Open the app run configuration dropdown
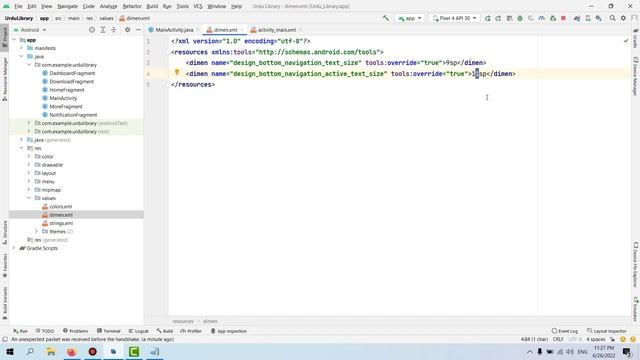This screenshot has height=360, width=640. pyautogui.click(x=409, y=18)
